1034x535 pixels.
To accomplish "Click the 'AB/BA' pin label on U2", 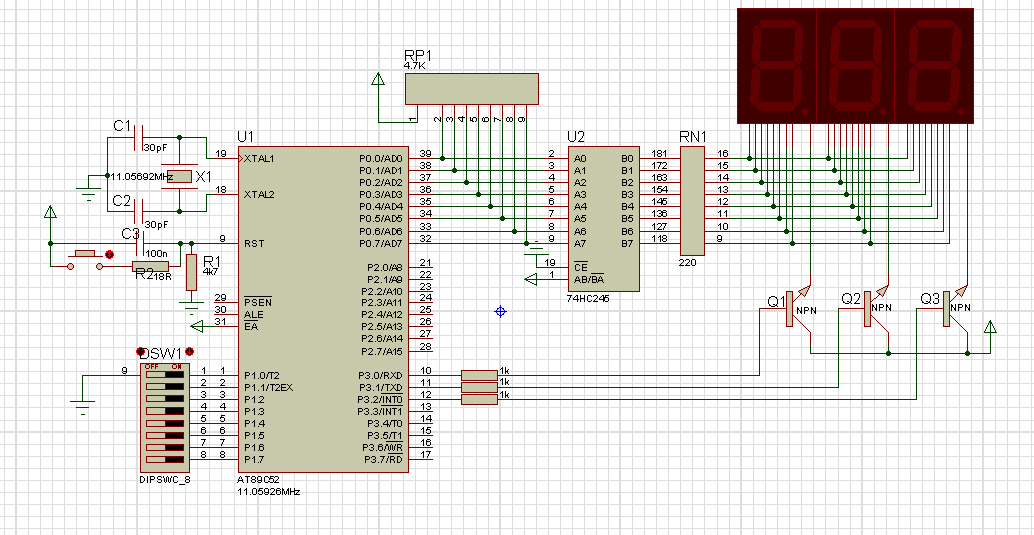I will (x=589, y=279).
